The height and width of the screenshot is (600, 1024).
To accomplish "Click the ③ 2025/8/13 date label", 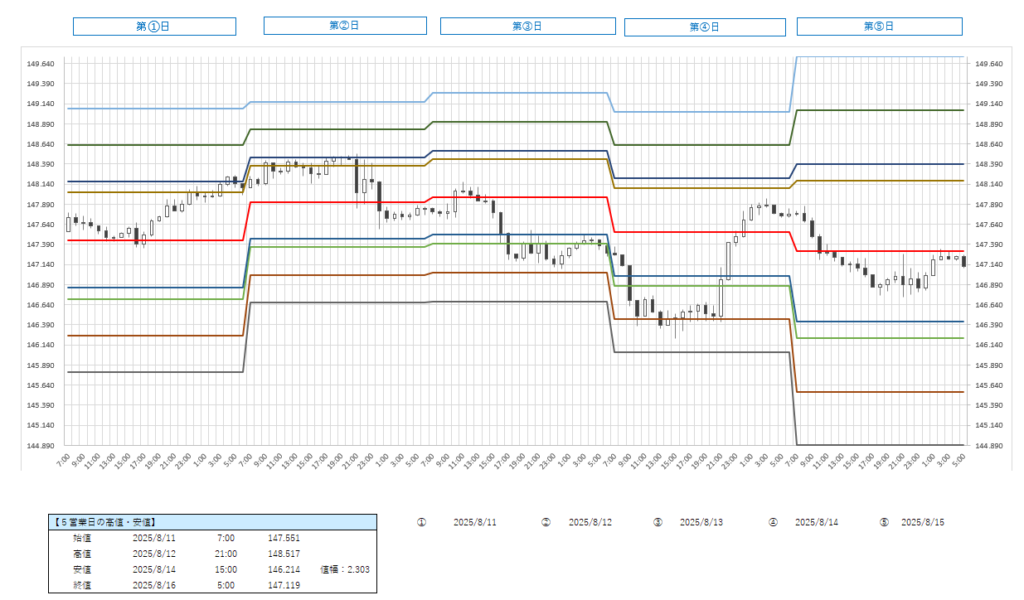I will pyautogui.click(x=702, y=522).
